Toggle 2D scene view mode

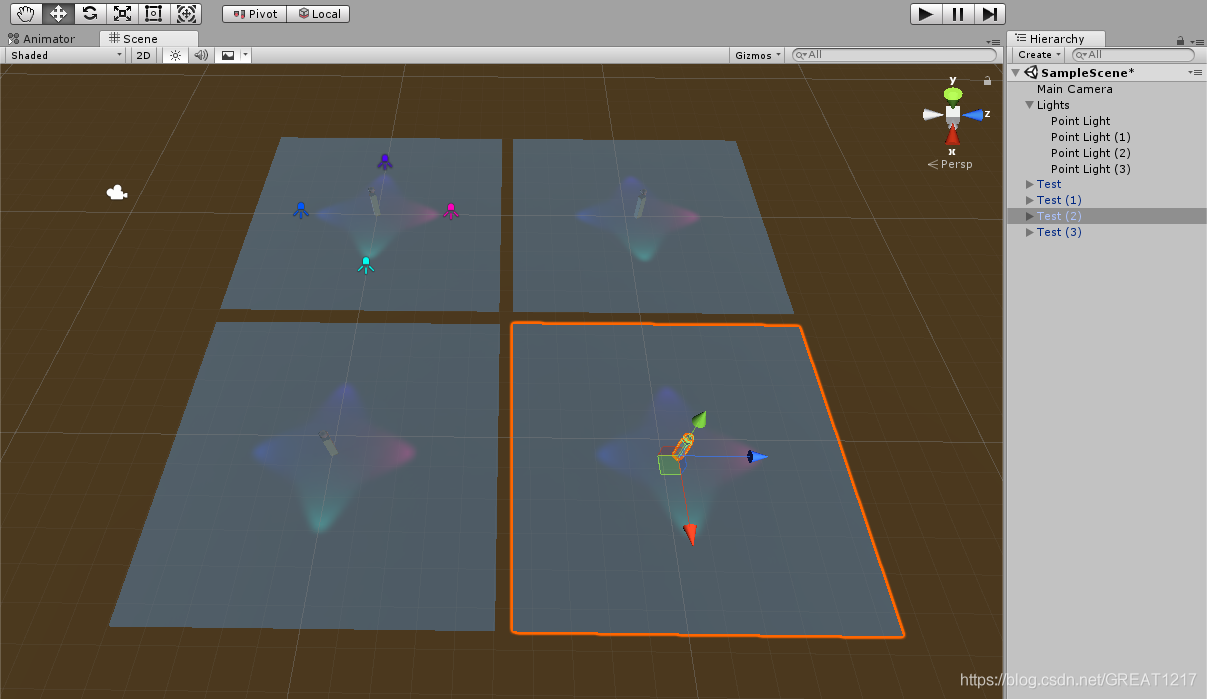(143, 55)
